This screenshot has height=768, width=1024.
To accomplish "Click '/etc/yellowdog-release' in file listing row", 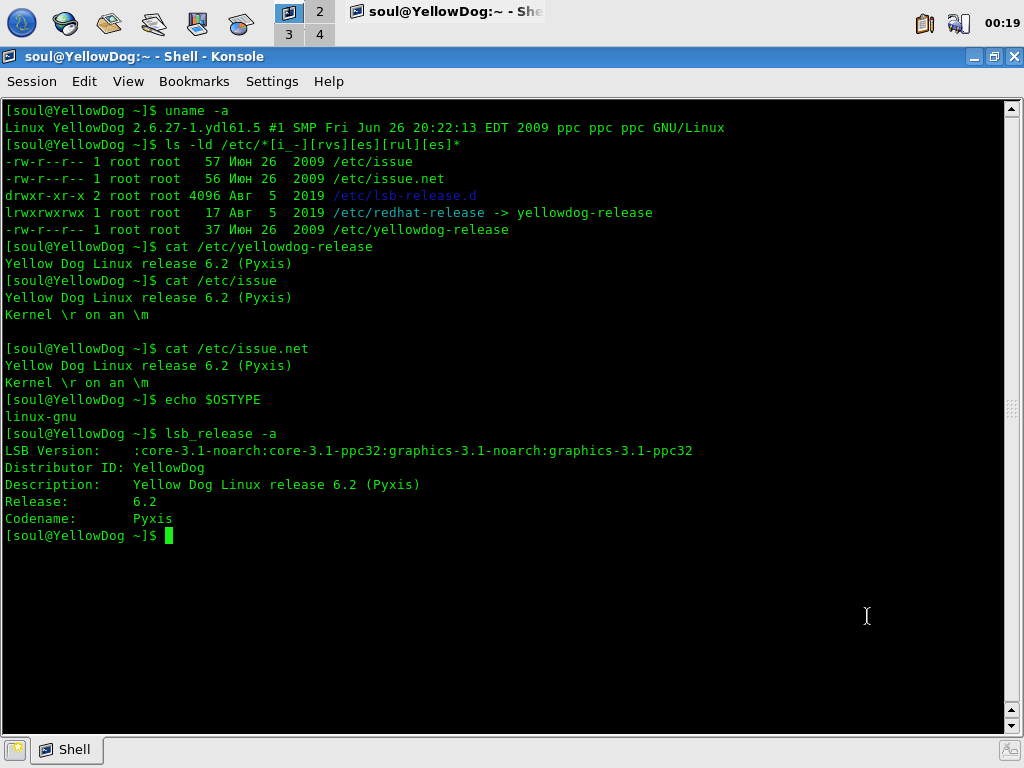I will (421, 230).
